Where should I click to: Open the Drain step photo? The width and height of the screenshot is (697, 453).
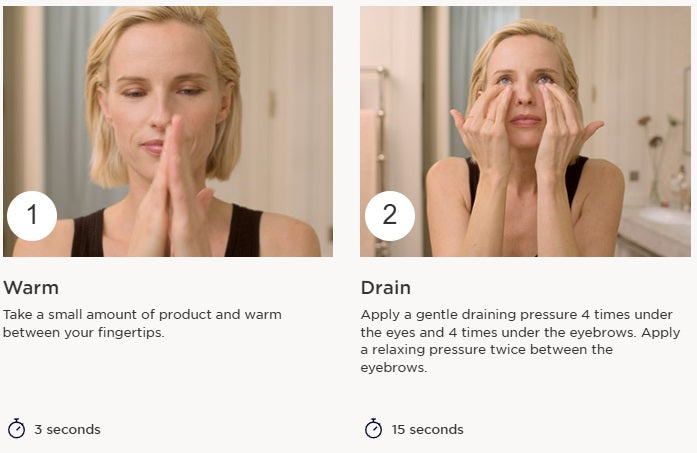tap(525, 131)
